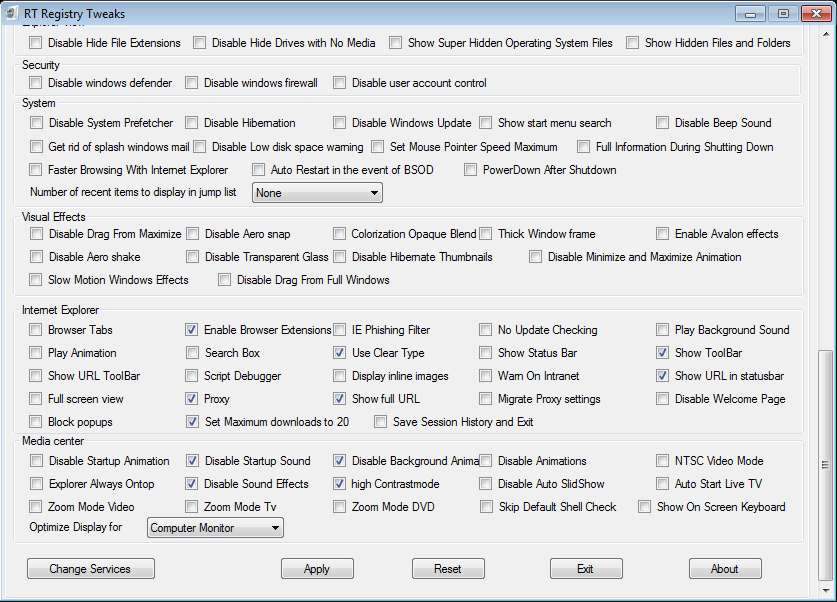Image resolution: width=837 pixels, height=602 pixels.
Task: Tick NTSC Video Mode
Action: point(662,461)
